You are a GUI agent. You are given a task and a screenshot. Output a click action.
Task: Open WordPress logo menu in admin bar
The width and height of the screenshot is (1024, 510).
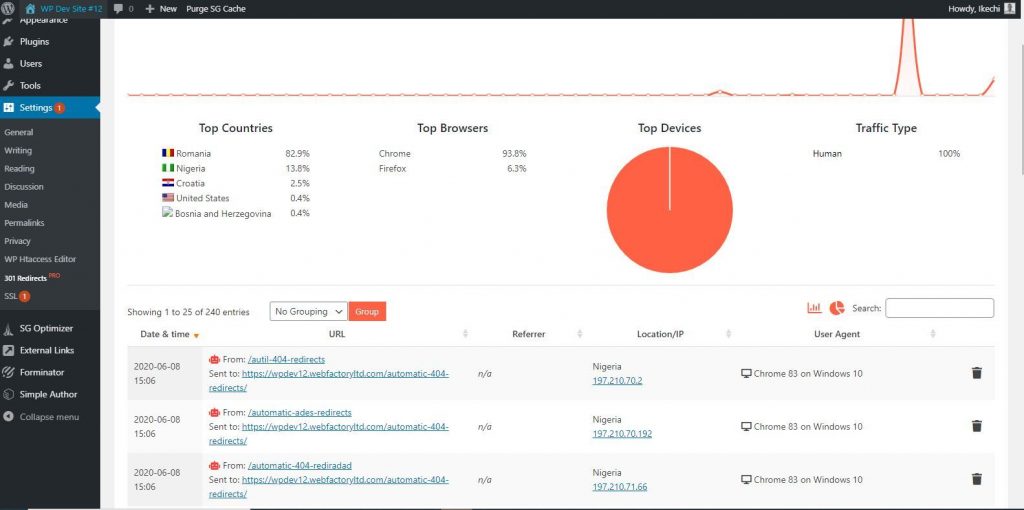pos(8,9)
